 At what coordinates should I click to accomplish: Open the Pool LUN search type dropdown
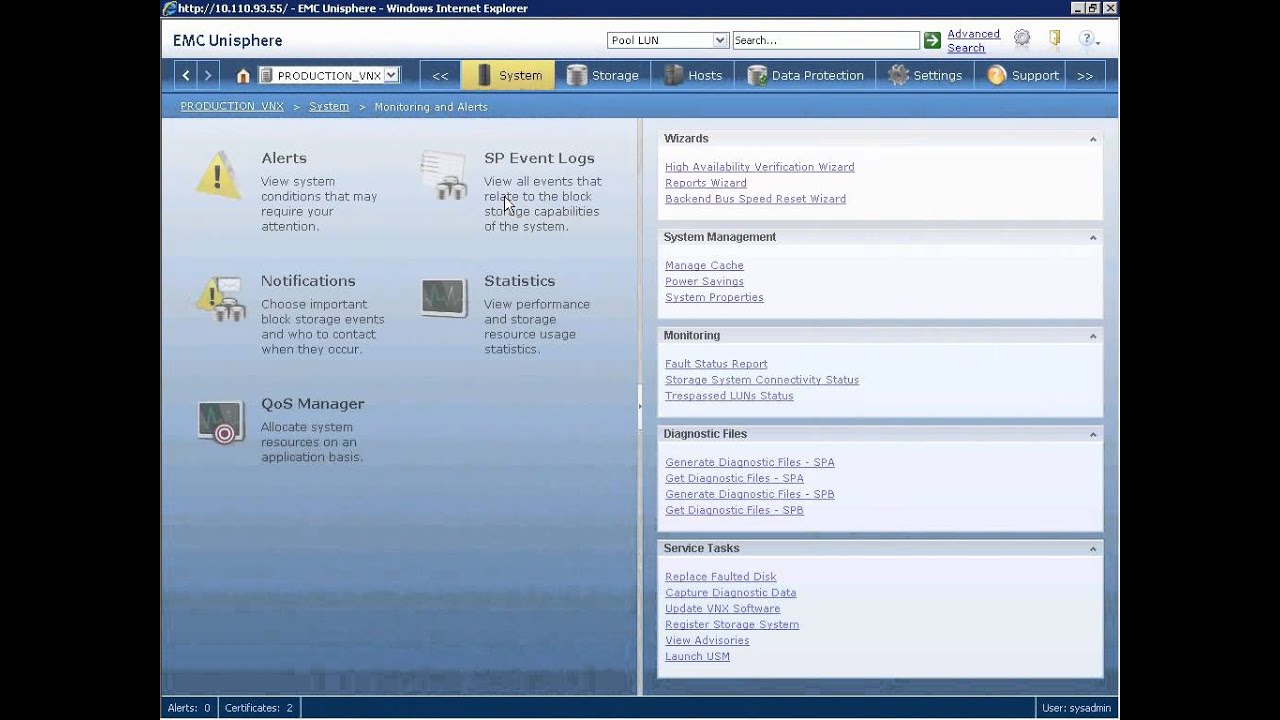[x=667, y=40]
